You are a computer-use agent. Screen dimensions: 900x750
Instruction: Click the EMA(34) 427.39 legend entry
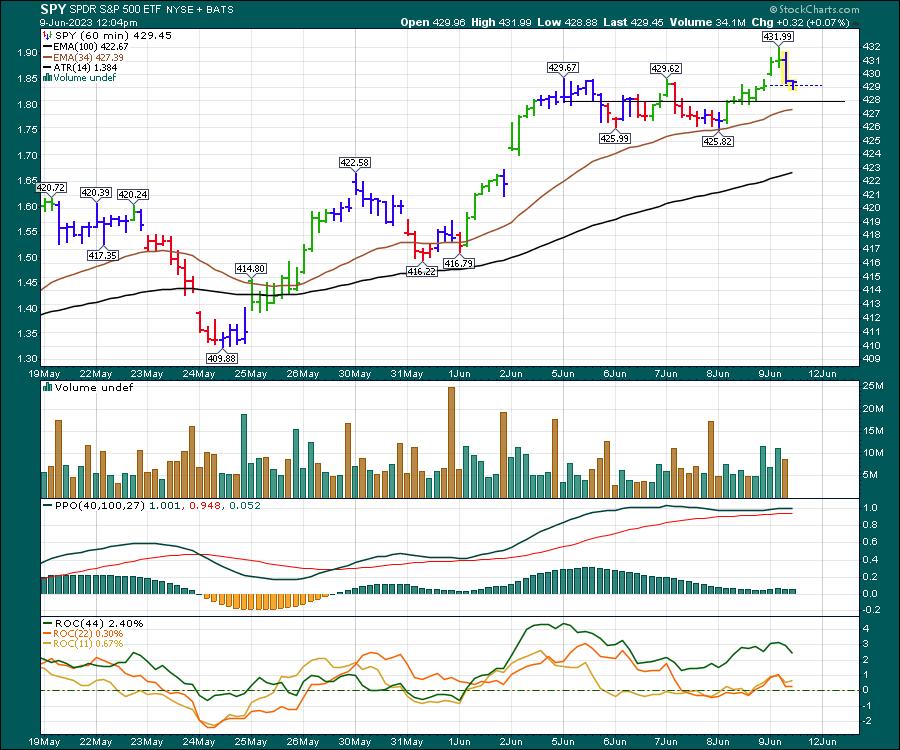(x=84, y=57)
